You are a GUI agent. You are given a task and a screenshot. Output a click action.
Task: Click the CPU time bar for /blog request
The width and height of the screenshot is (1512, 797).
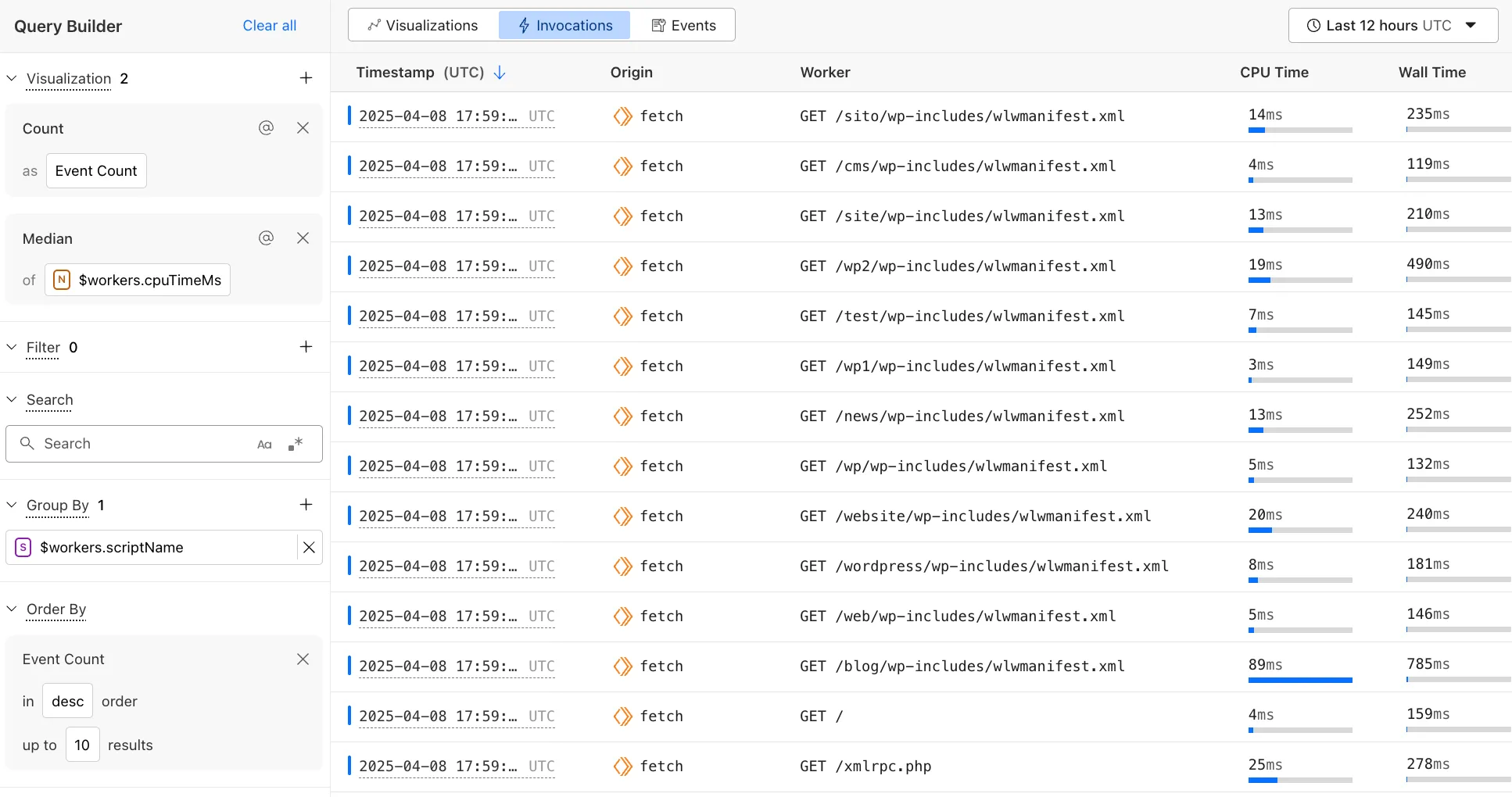tap(1299, 680)
